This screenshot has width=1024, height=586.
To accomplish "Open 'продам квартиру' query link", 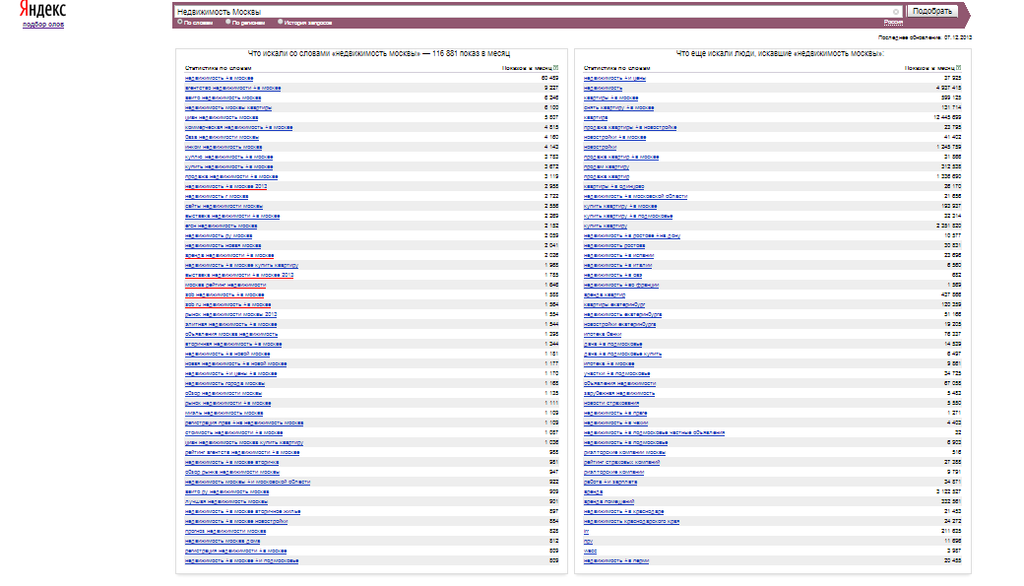I will pos(606,167).
